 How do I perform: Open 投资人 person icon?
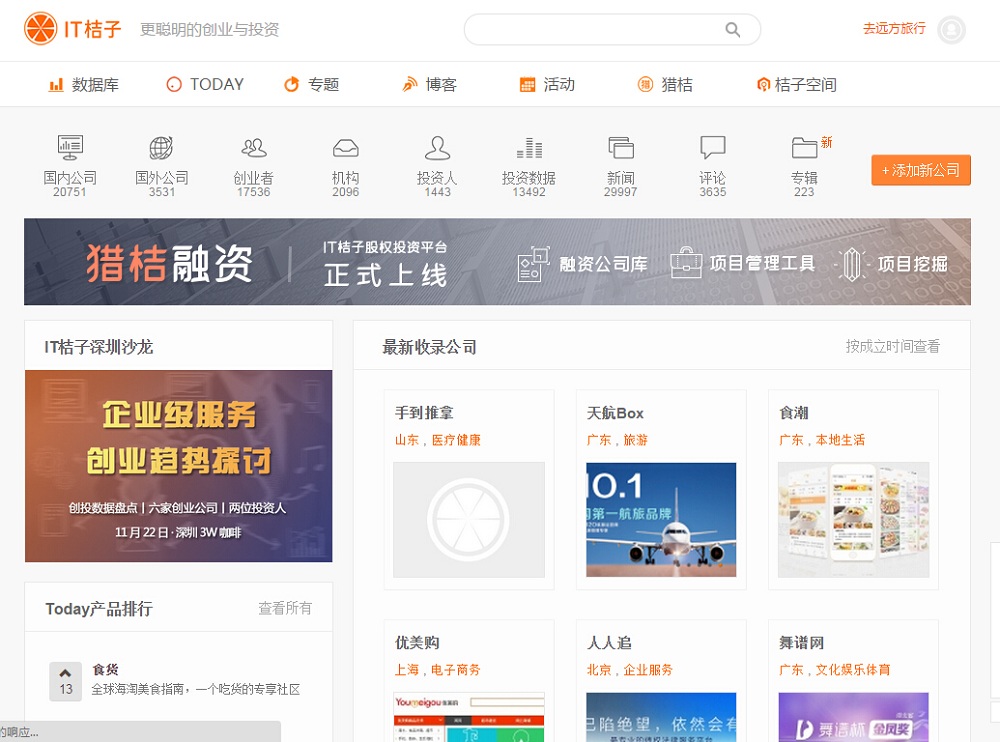438,147
